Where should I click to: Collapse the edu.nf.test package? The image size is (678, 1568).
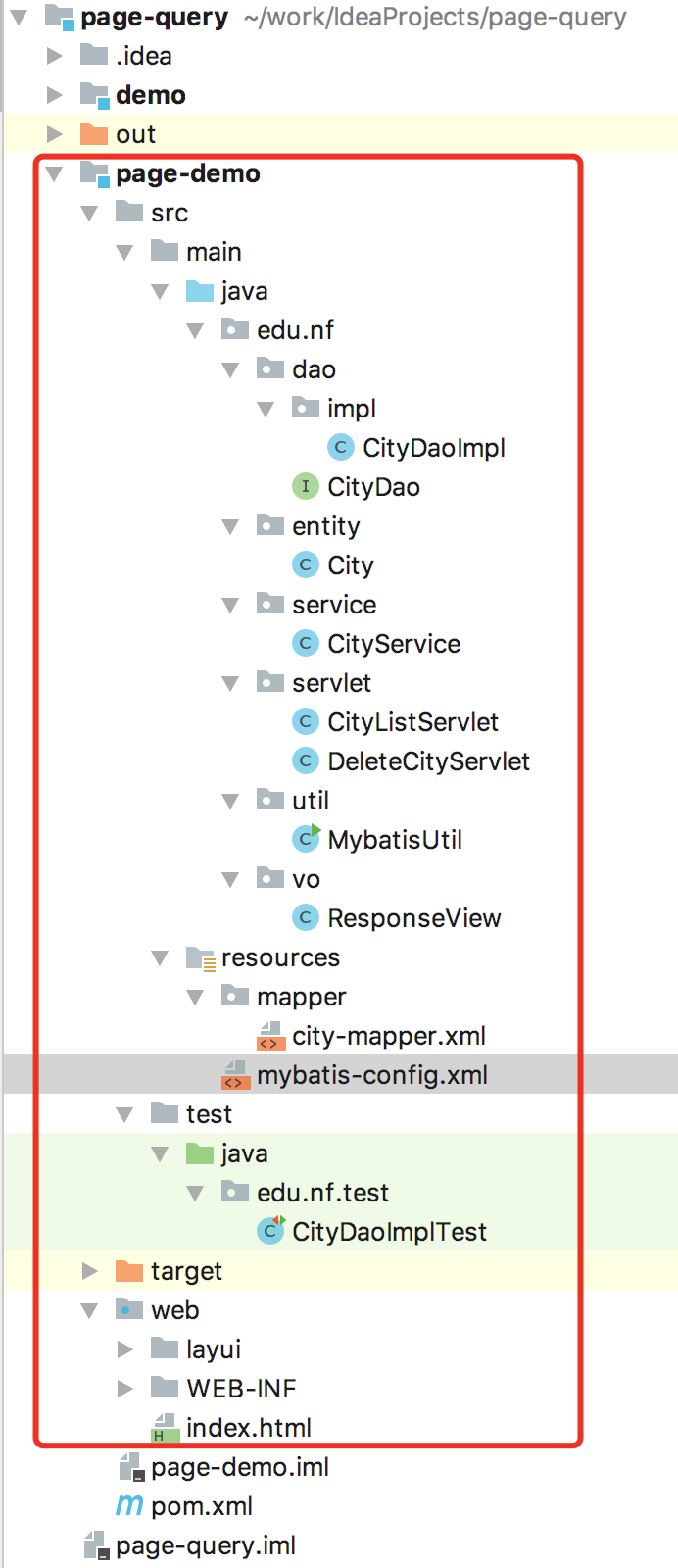tap(196, 1193)
